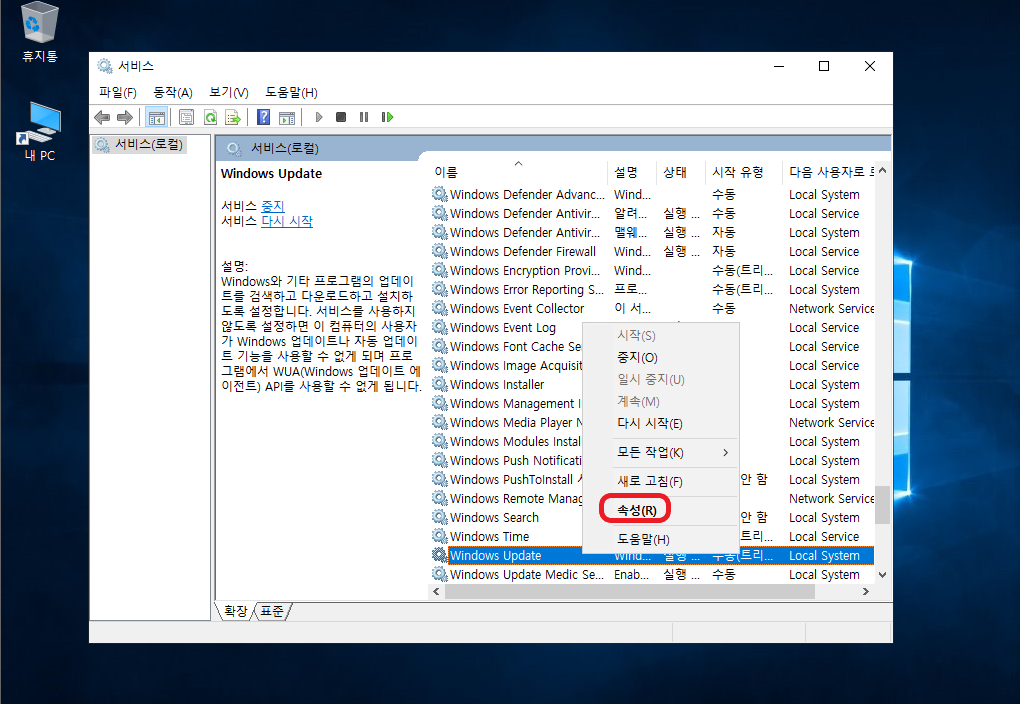Select the highlighted Windows Update row
Screen dimensions: 1020x704
(652, 556)
